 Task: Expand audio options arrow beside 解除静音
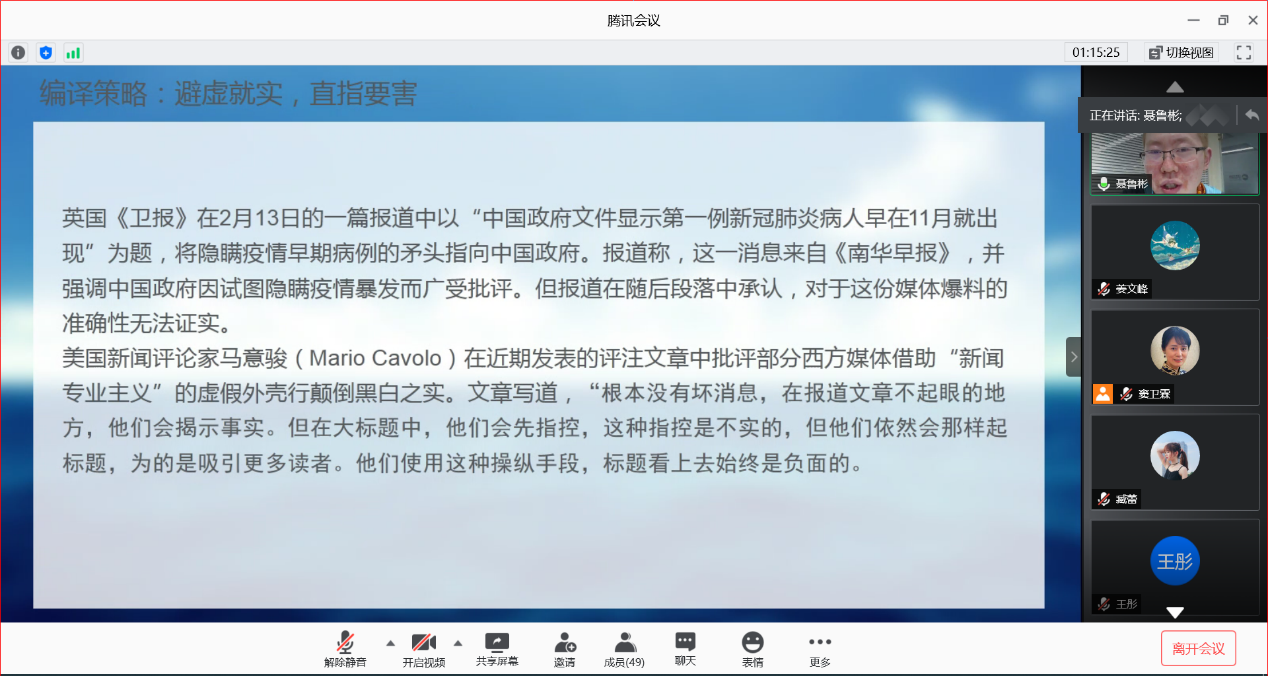pyautogui.click(x=390, y=642)
